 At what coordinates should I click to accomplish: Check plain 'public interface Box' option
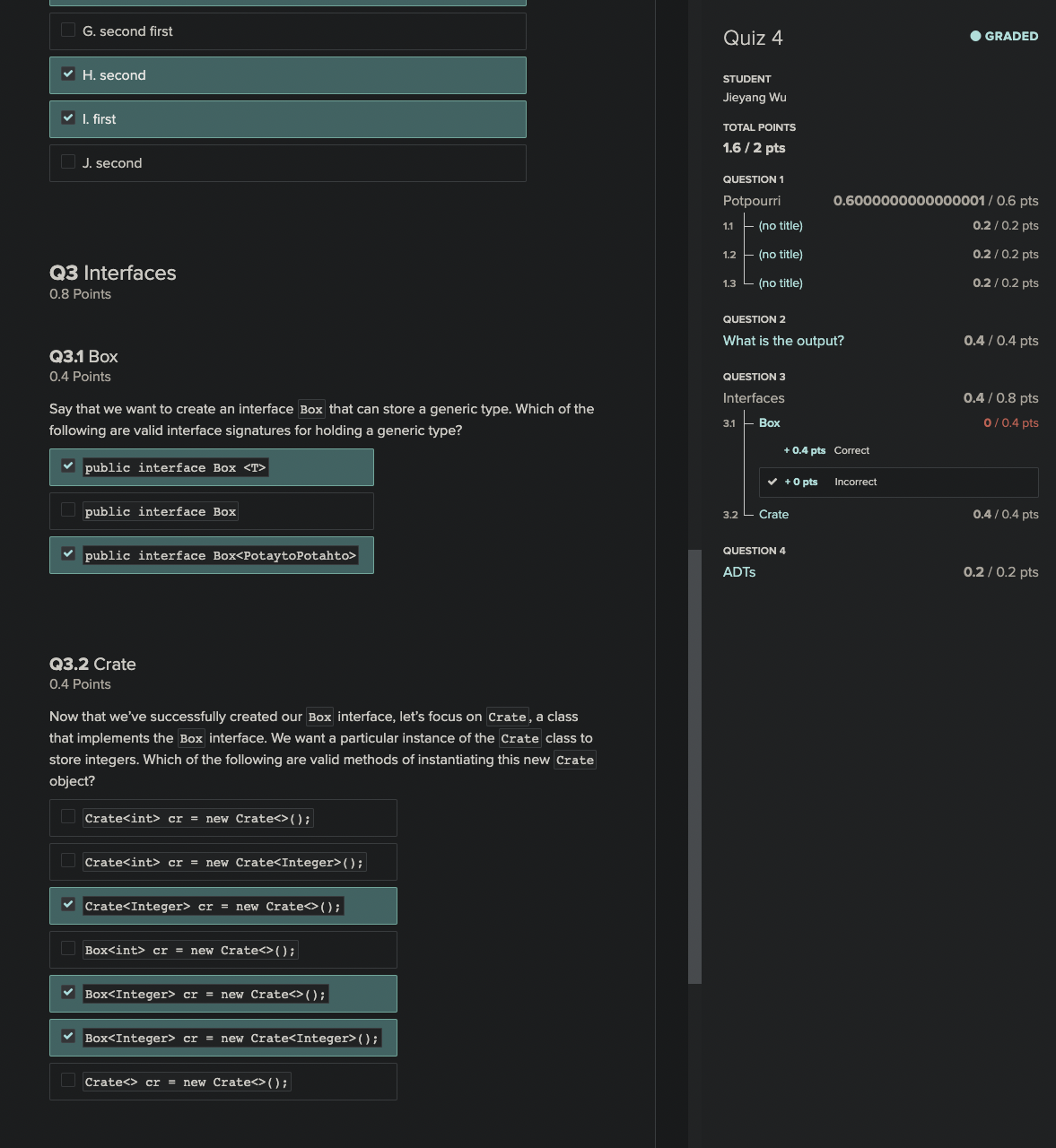point(68,510)
